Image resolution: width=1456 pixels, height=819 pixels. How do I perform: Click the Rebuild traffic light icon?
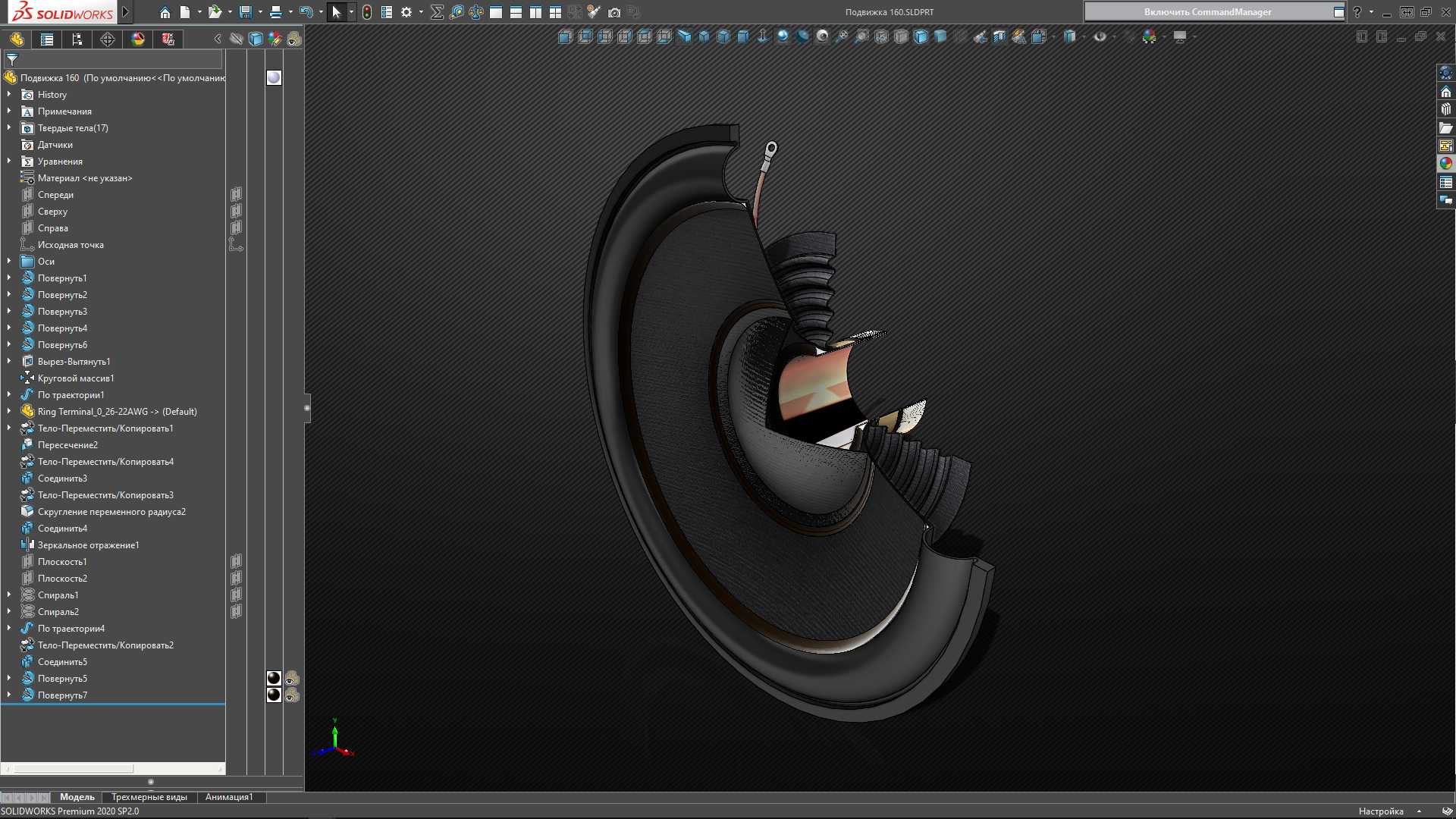(367, 12)
